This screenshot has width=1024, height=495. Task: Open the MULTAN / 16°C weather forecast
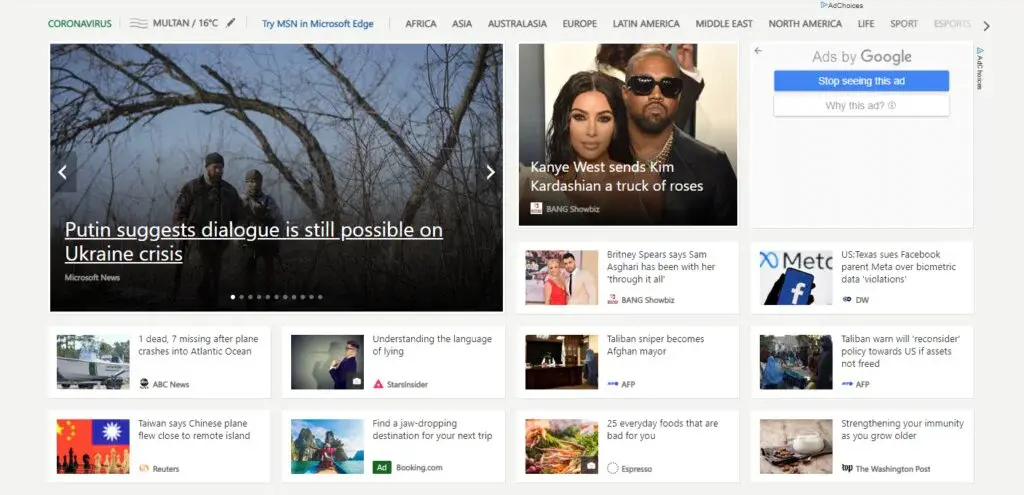pyautogui.click(x=185, y=23)
